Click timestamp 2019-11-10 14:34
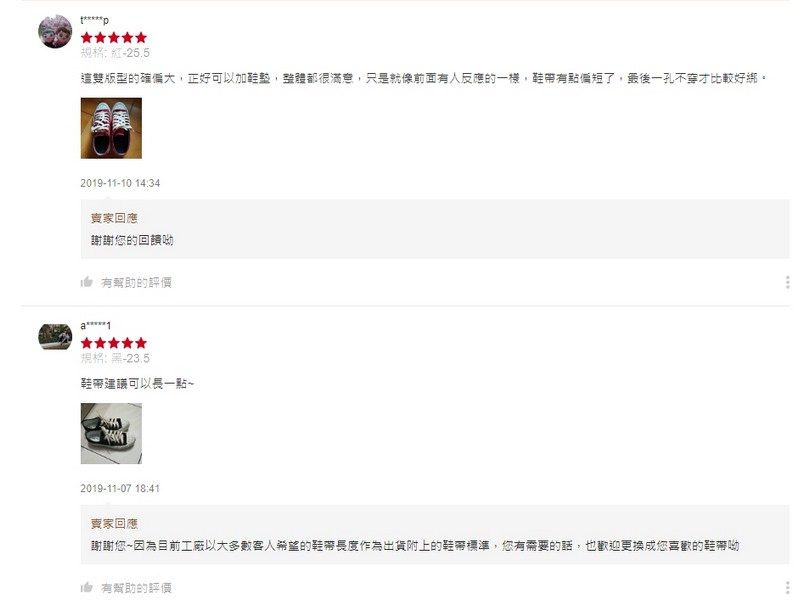This screenshot has height=611, width=810. [x=120, y=183]
